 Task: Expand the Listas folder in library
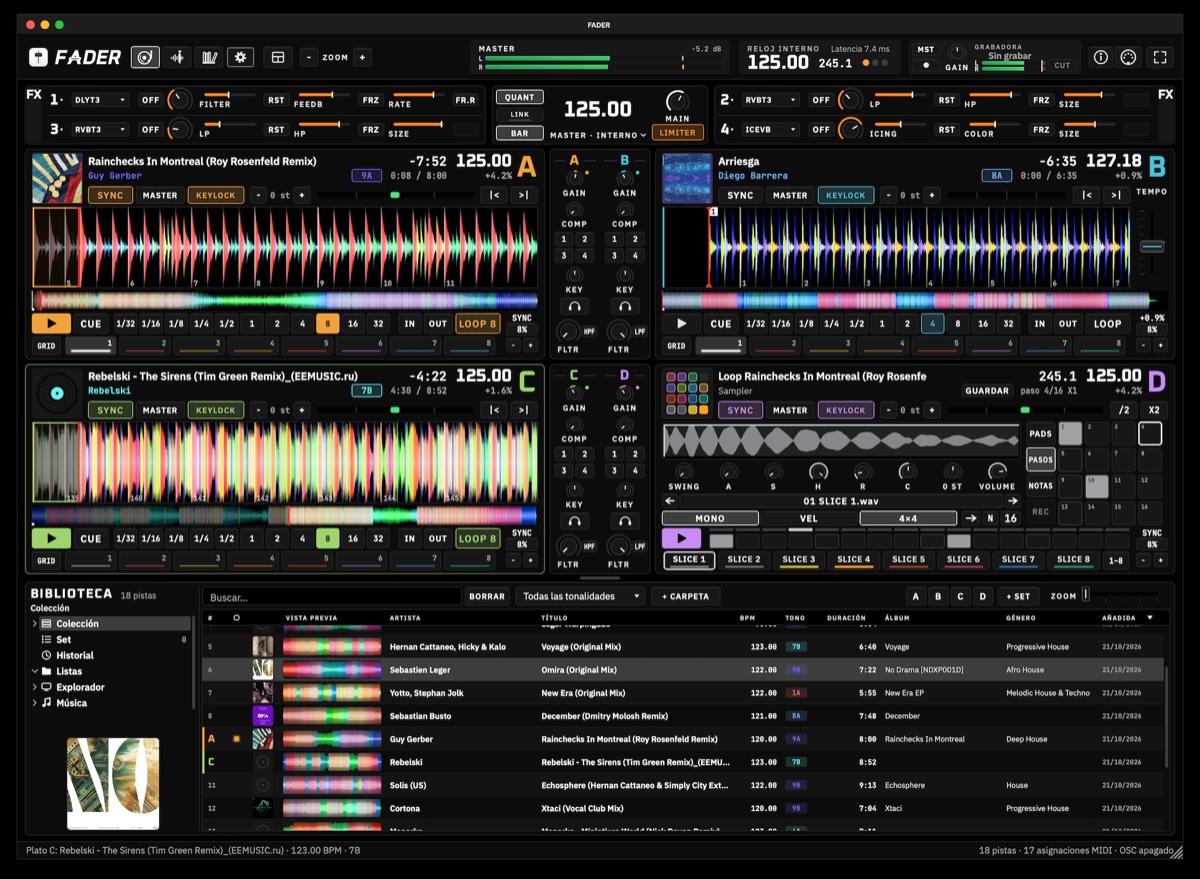pos(35,671)
